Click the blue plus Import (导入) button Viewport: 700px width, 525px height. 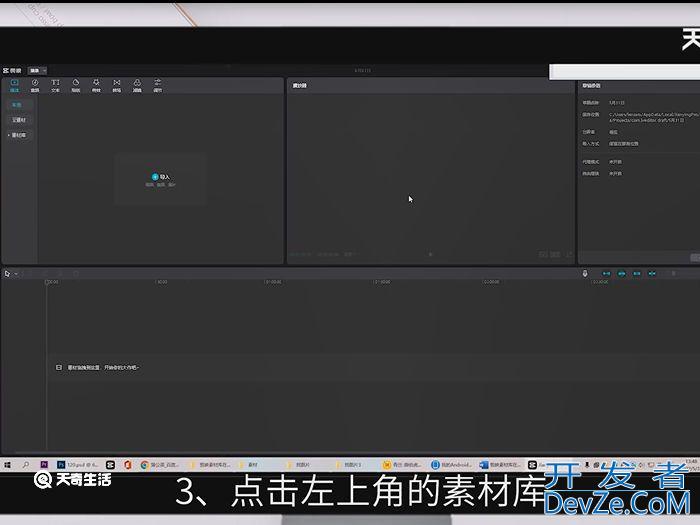click(x=161, y=177)
